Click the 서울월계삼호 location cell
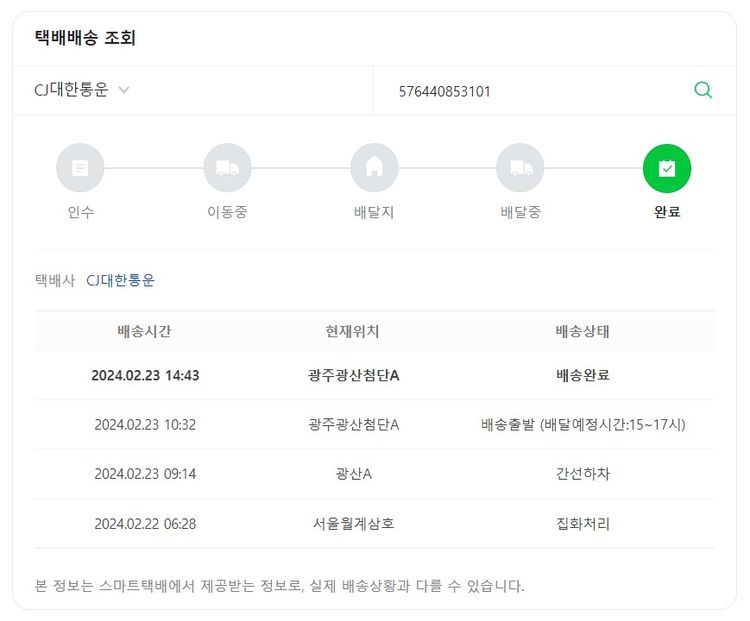The image size is (750, 621). click(353, 523)
